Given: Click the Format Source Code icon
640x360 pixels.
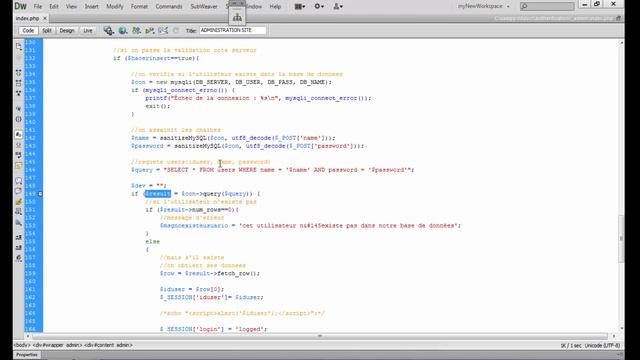Looking at the screenshot, I should [x=19, y=258].
